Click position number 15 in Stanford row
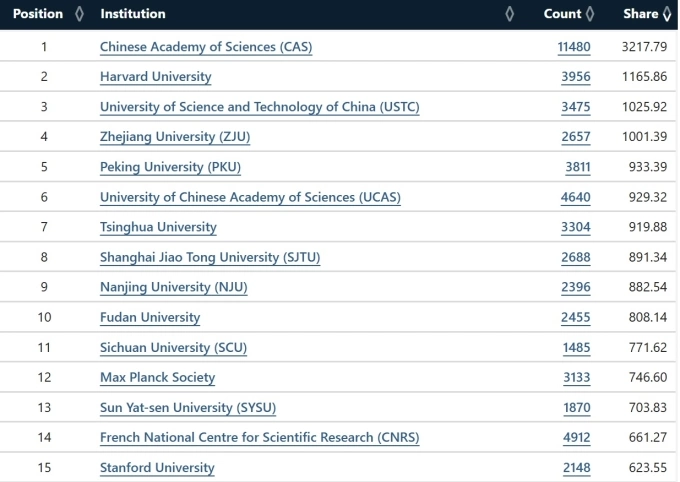The width and height of the screenshot is (680, 482). (x=44, y=468)
